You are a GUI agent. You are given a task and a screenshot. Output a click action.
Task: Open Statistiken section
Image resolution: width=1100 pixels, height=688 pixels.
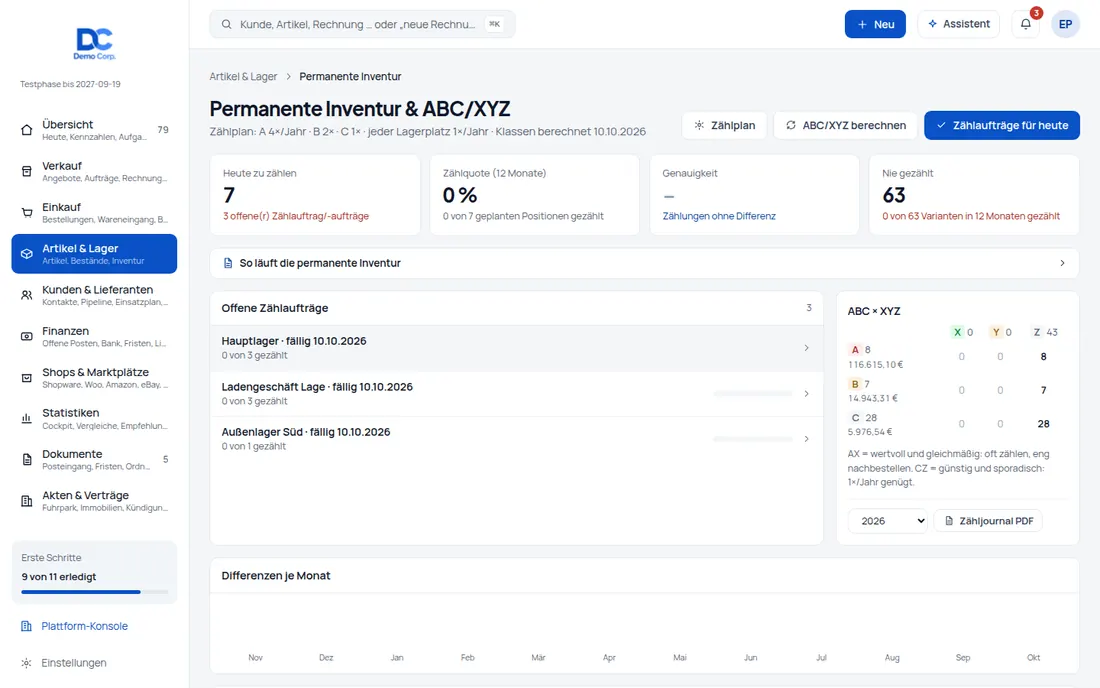(x=94, y=419)
